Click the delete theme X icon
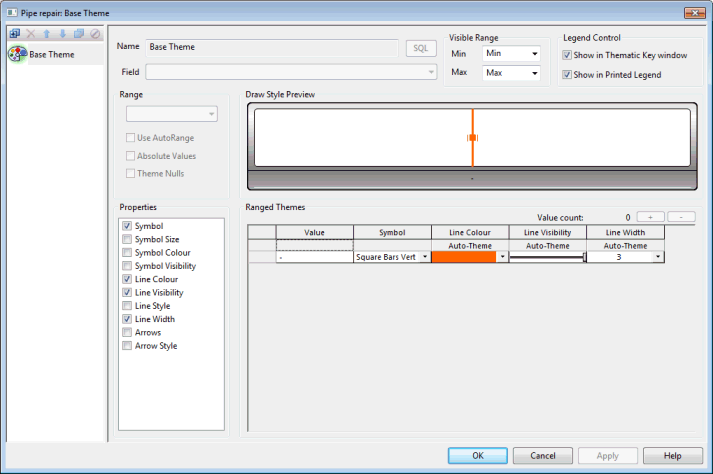Image resolution: width=713 pixels, height=474 pixels. click(x=30, y=33)
